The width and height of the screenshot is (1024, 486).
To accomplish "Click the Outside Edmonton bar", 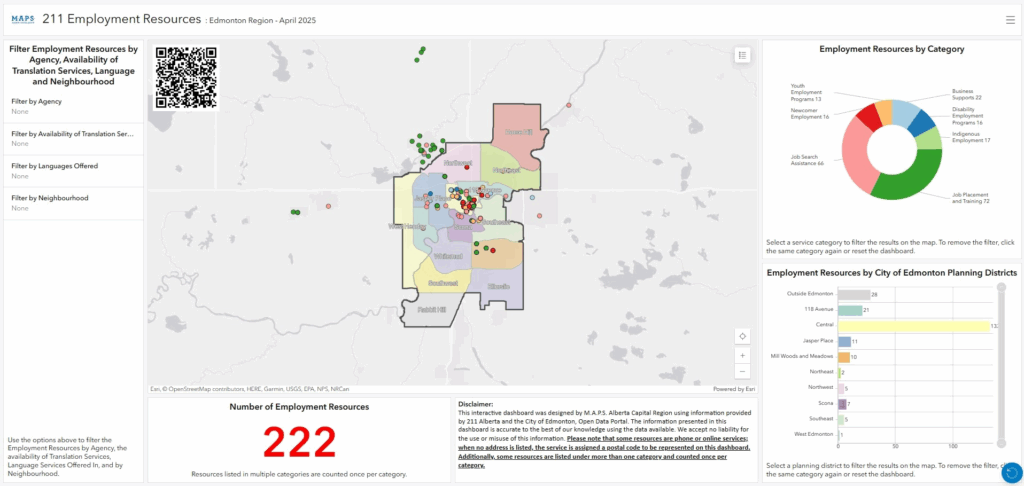I will [x=854, y=295].
